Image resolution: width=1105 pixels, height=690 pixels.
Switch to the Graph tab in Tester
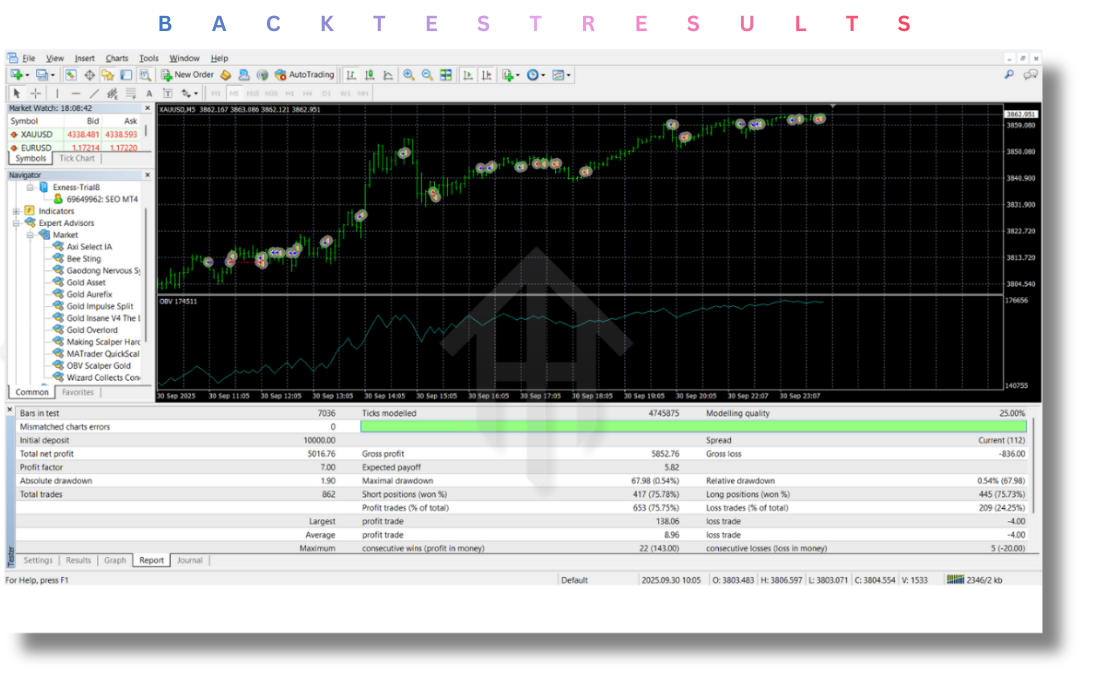tap(115, 561)
